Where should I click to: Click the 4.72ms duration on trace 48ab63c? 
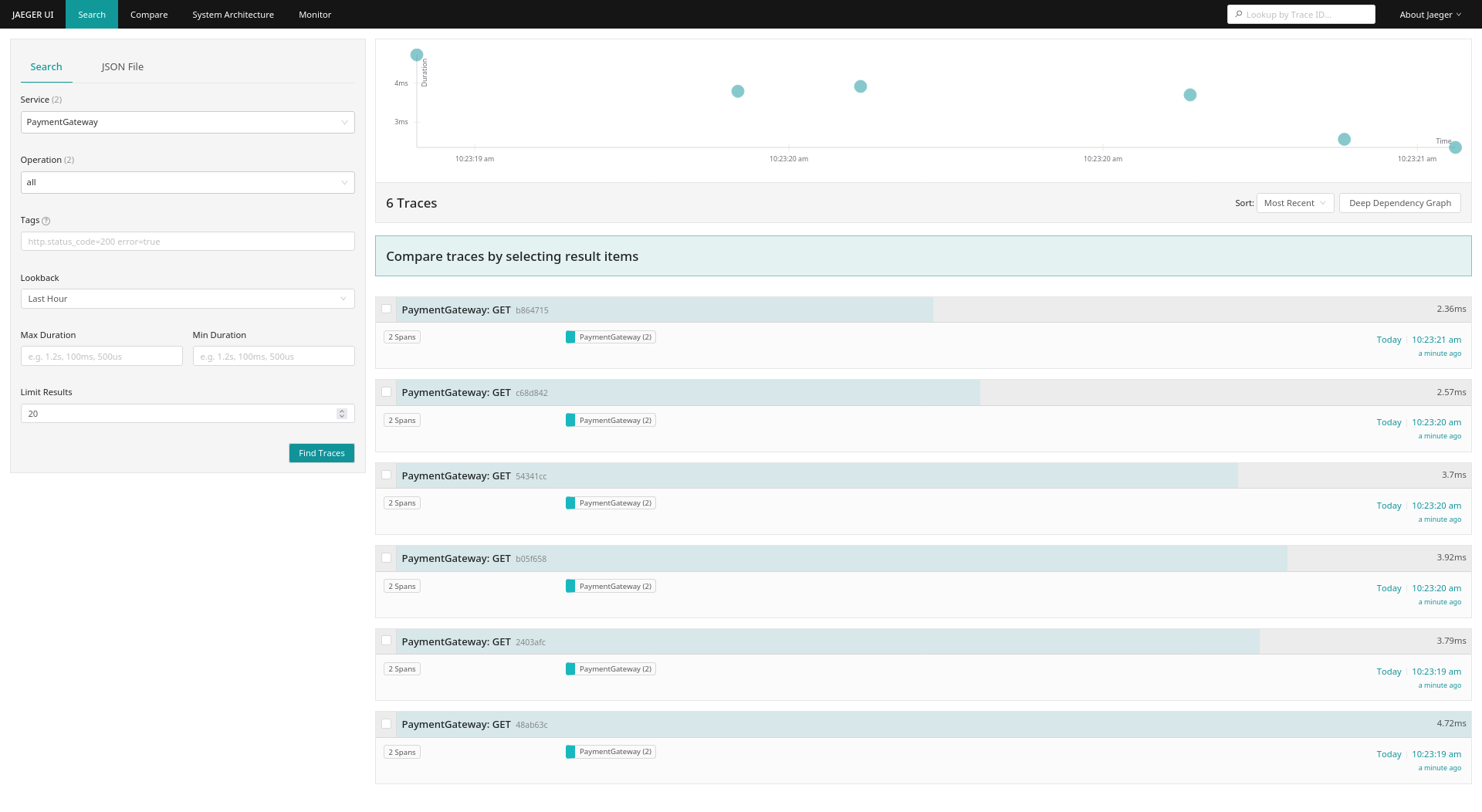coord(1451,724)
